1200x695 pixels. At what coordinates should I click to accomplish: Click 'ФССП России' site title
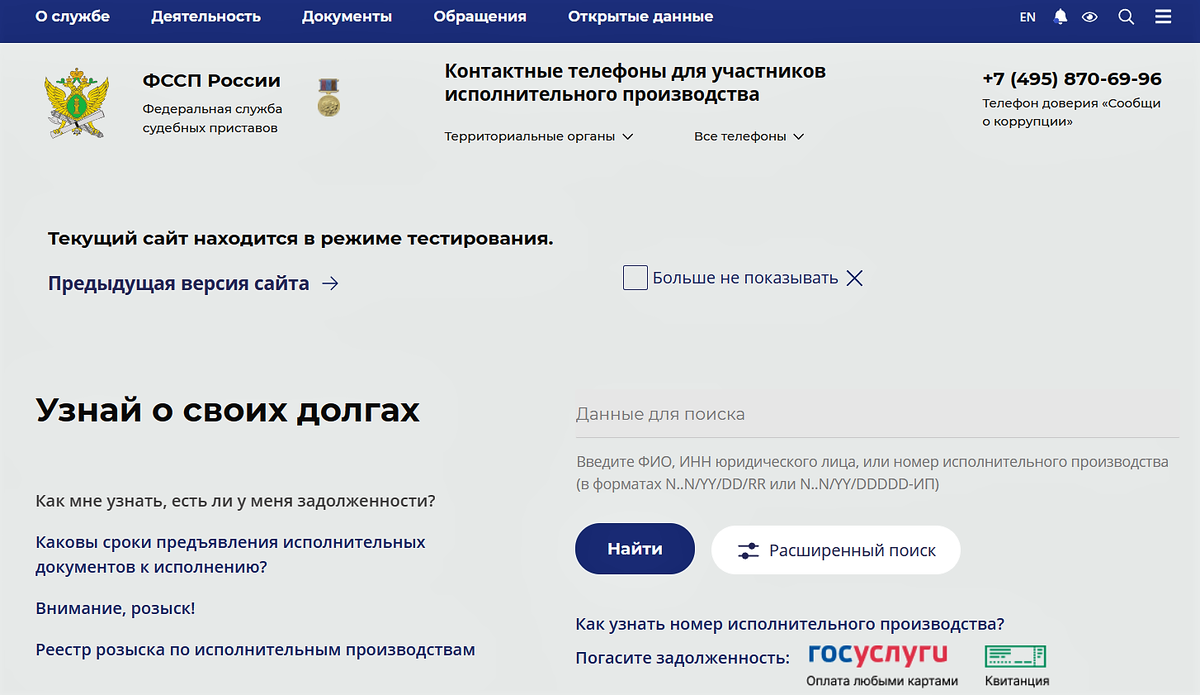click(212, 81)
